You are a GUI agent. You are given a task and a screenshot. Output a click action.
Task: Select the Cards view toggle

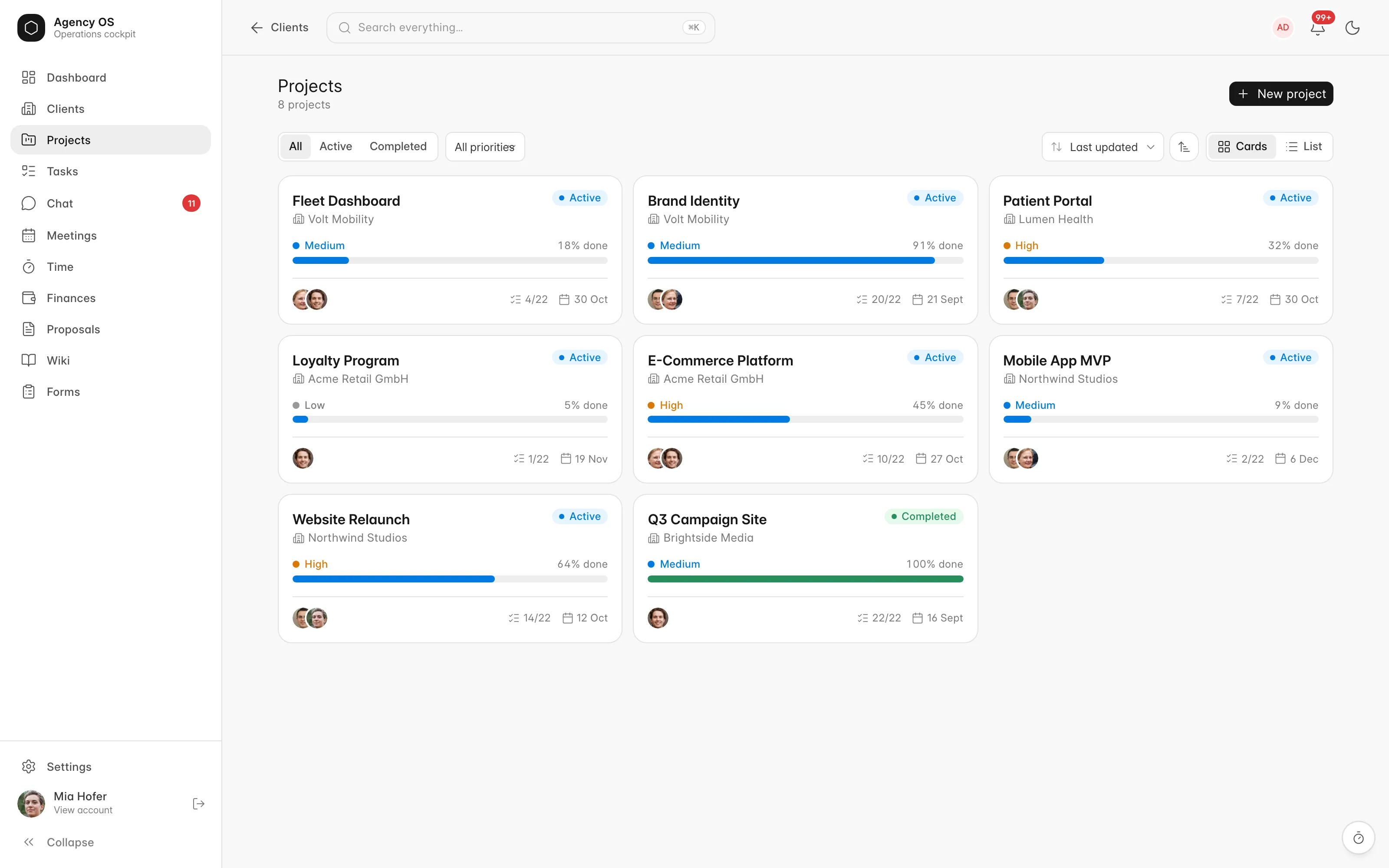point(1242,146)
